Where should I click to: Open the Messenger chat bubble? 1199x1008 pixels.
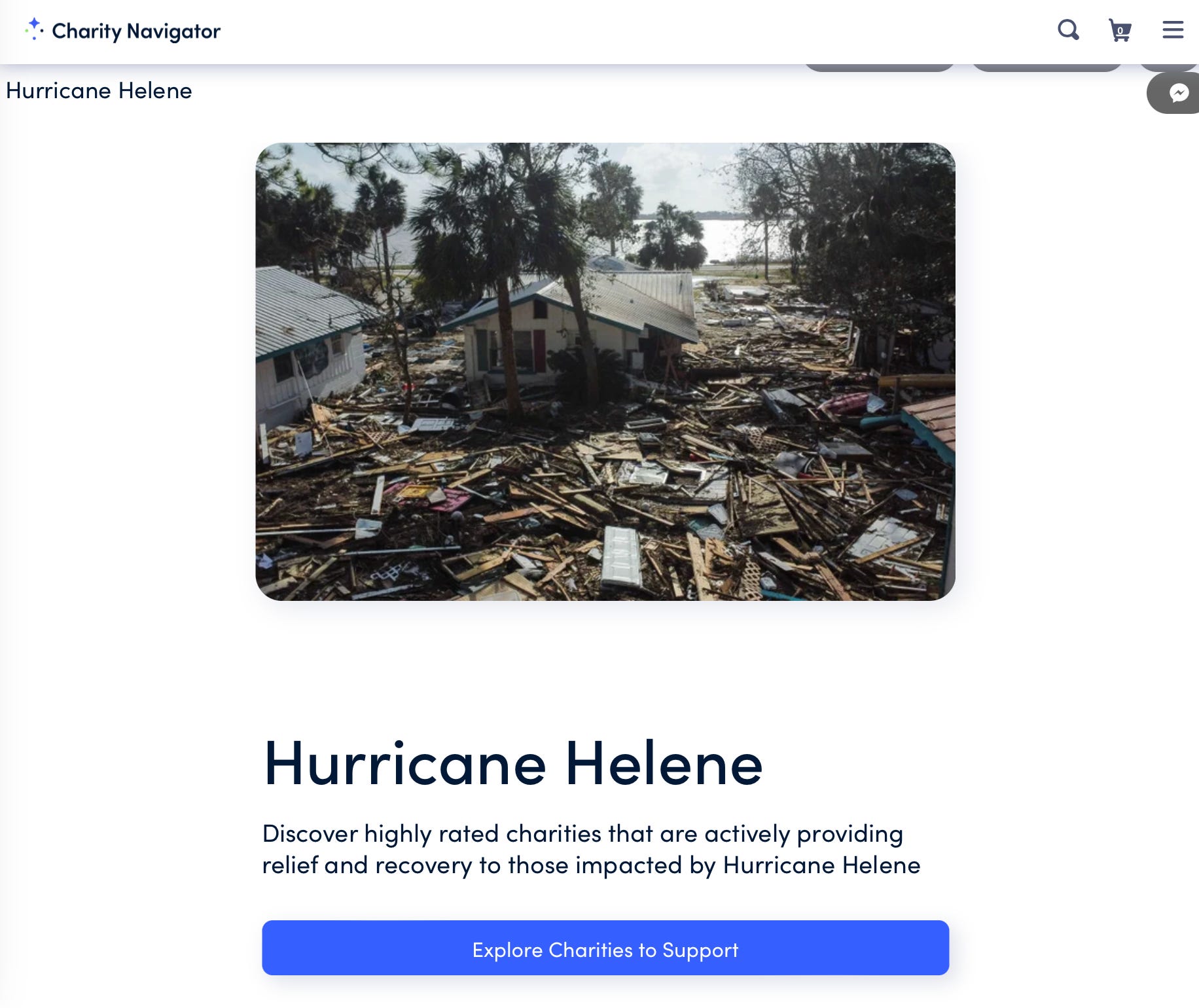click(1178, 93)
